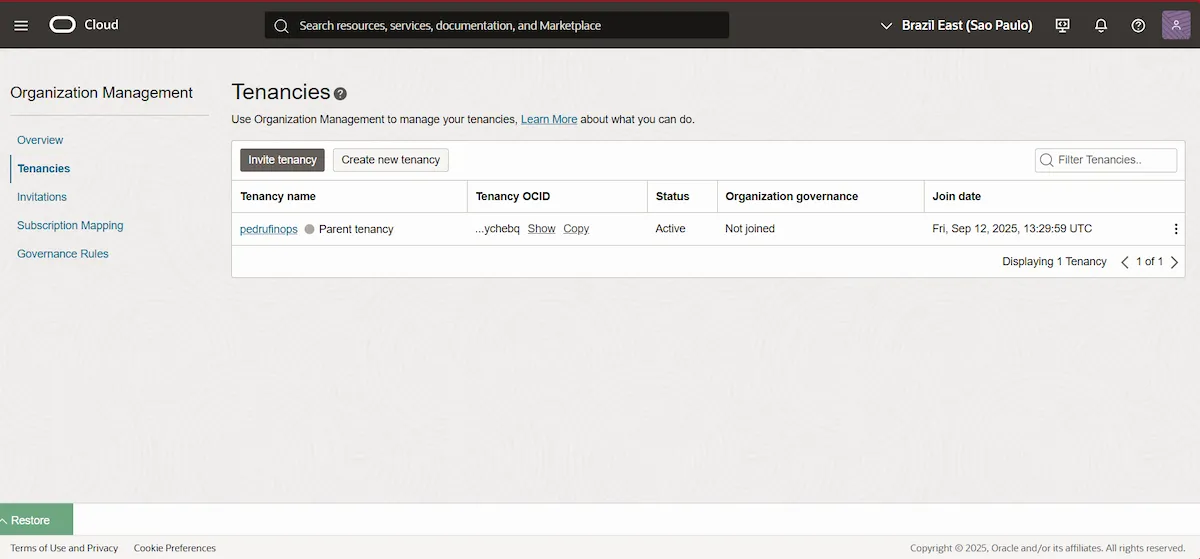Copy the tenancy OCID
The image size is (1200, 559).
tap(576, 229)
